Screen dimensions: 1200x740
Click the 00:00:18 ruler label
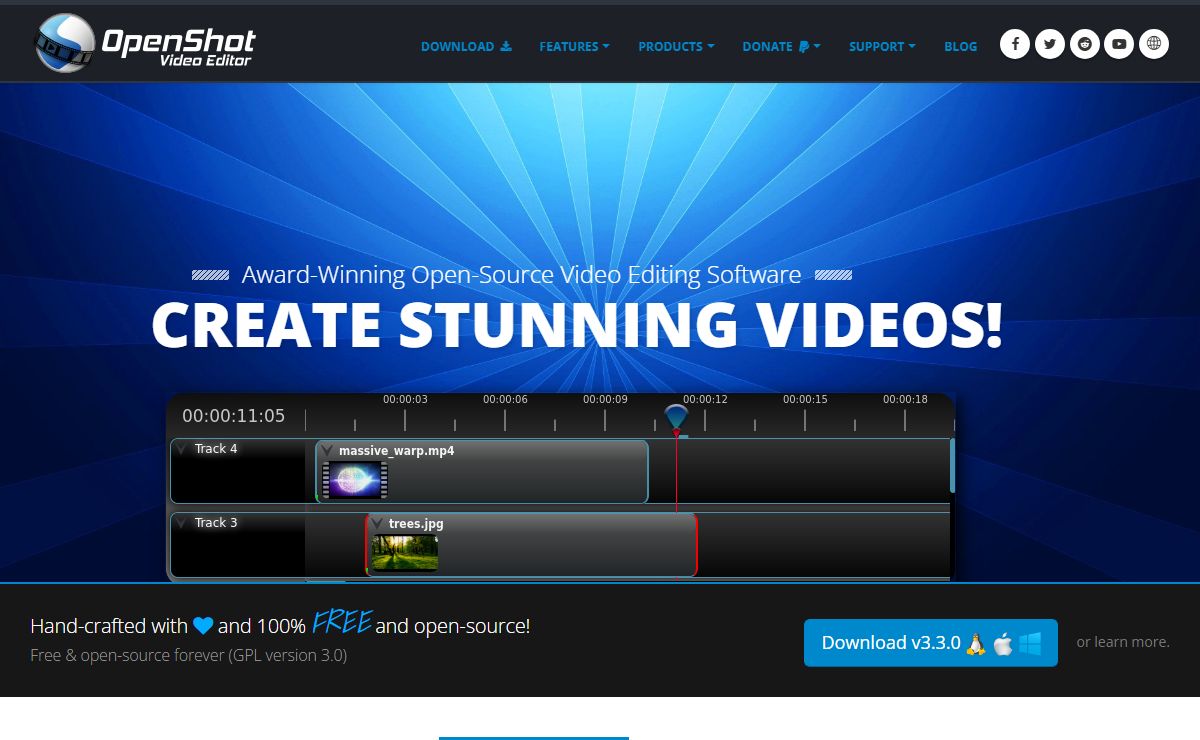coord(905,399)
